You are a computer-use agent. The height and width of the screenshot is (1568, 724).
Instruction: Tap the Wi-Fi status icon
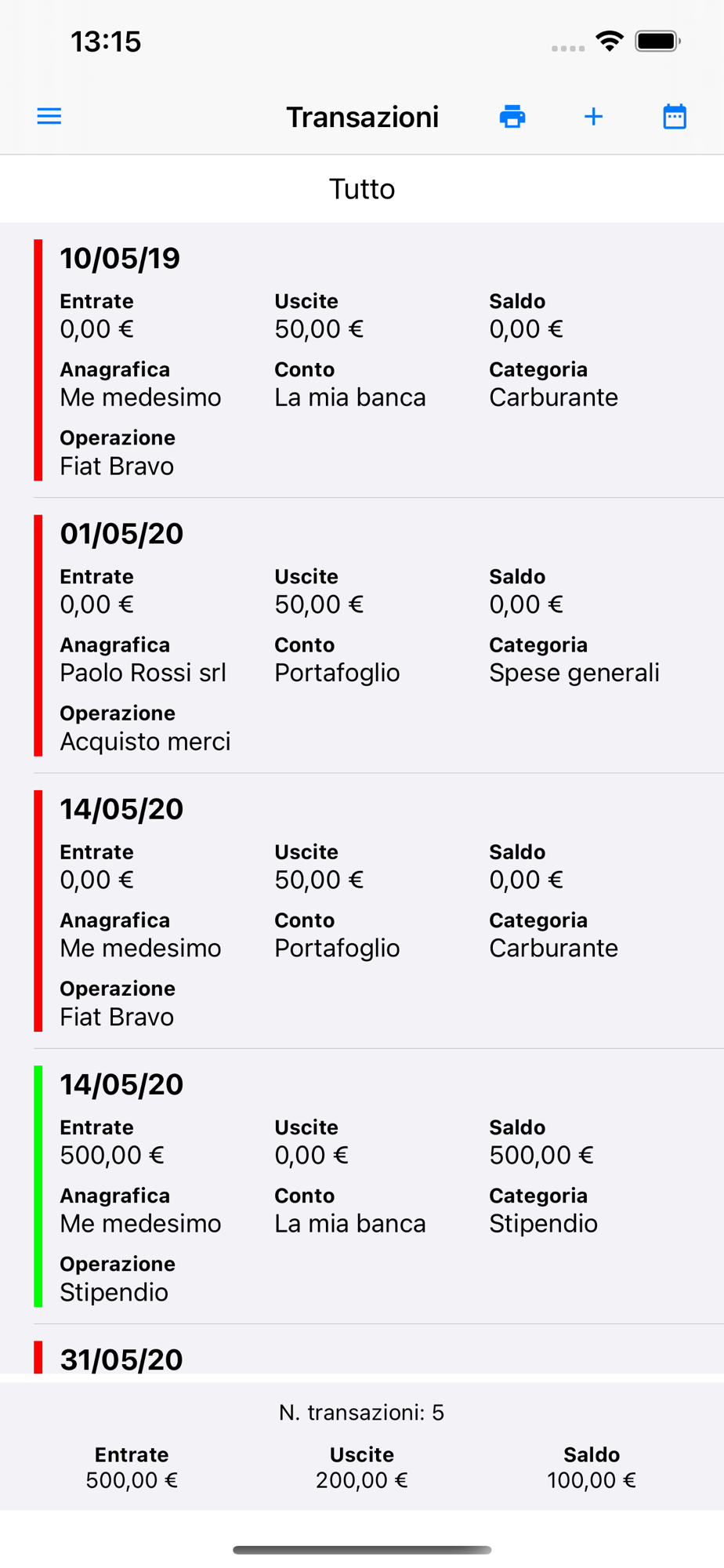click(x=610, y=42)
